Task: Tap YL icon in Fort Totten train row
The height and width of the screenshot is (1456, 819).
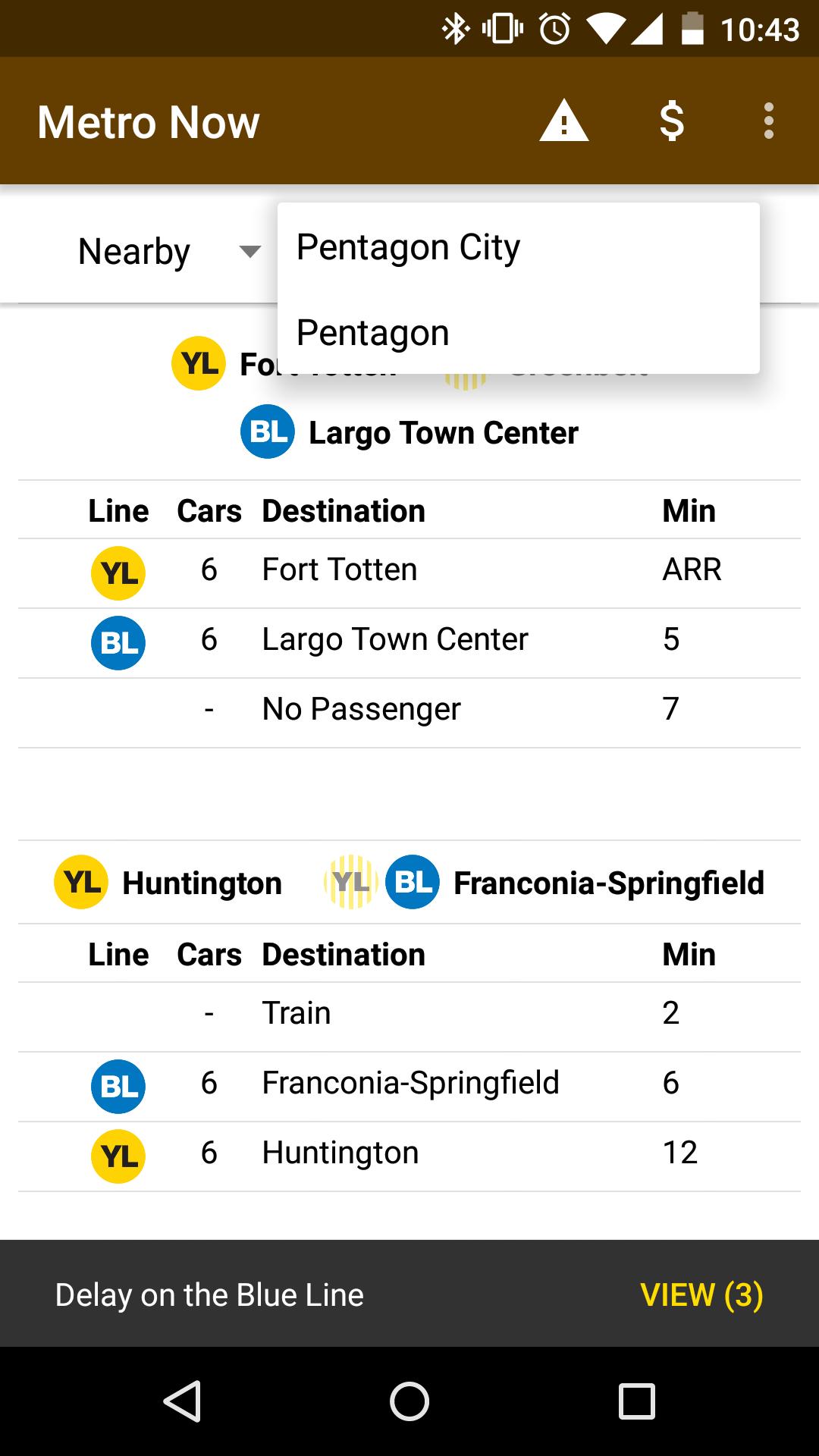Action: pyautogui.click(x=118, y=573)
